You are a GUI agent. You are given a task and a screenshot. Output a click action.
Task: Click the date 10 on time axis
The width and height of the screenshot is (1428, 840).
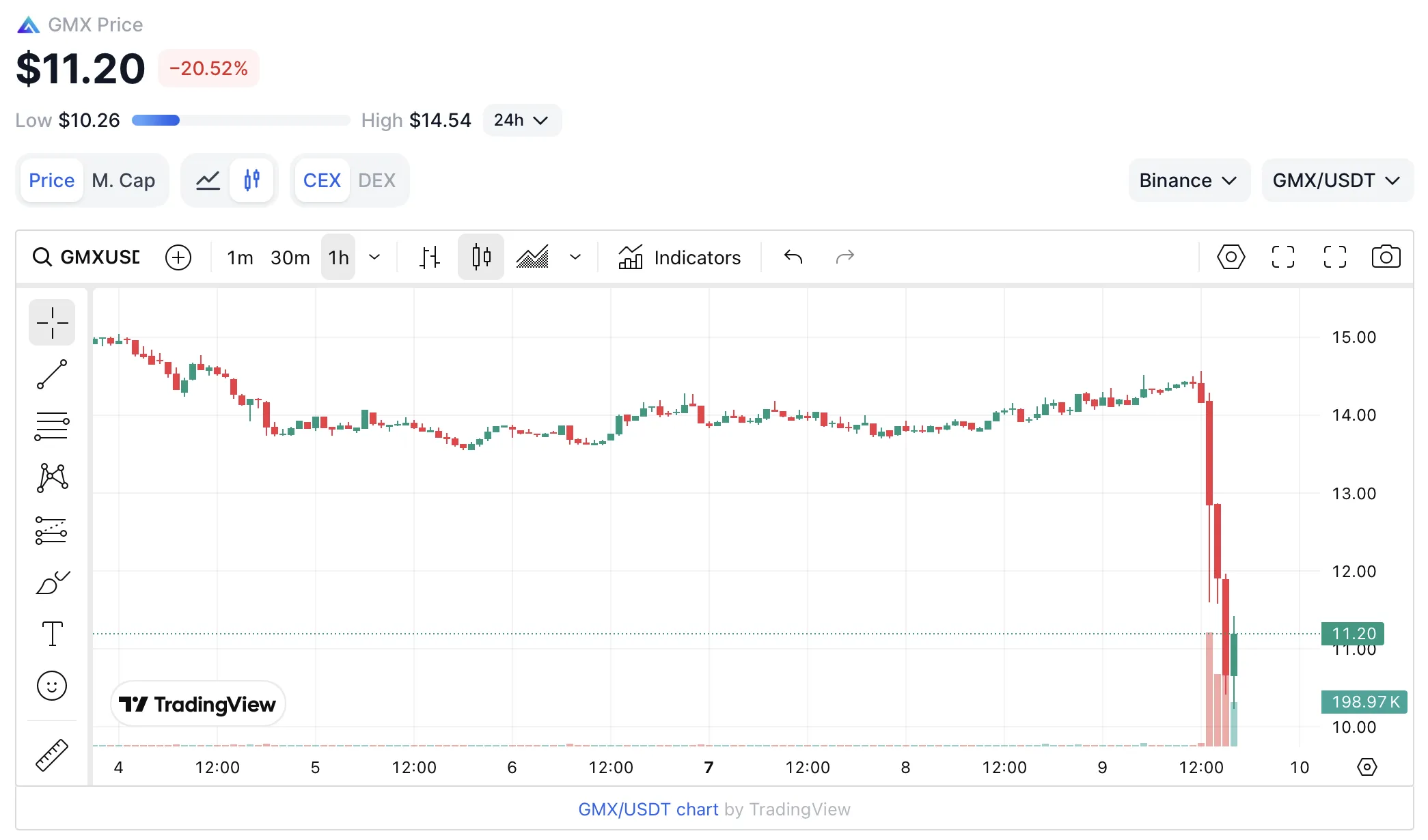1299,768
